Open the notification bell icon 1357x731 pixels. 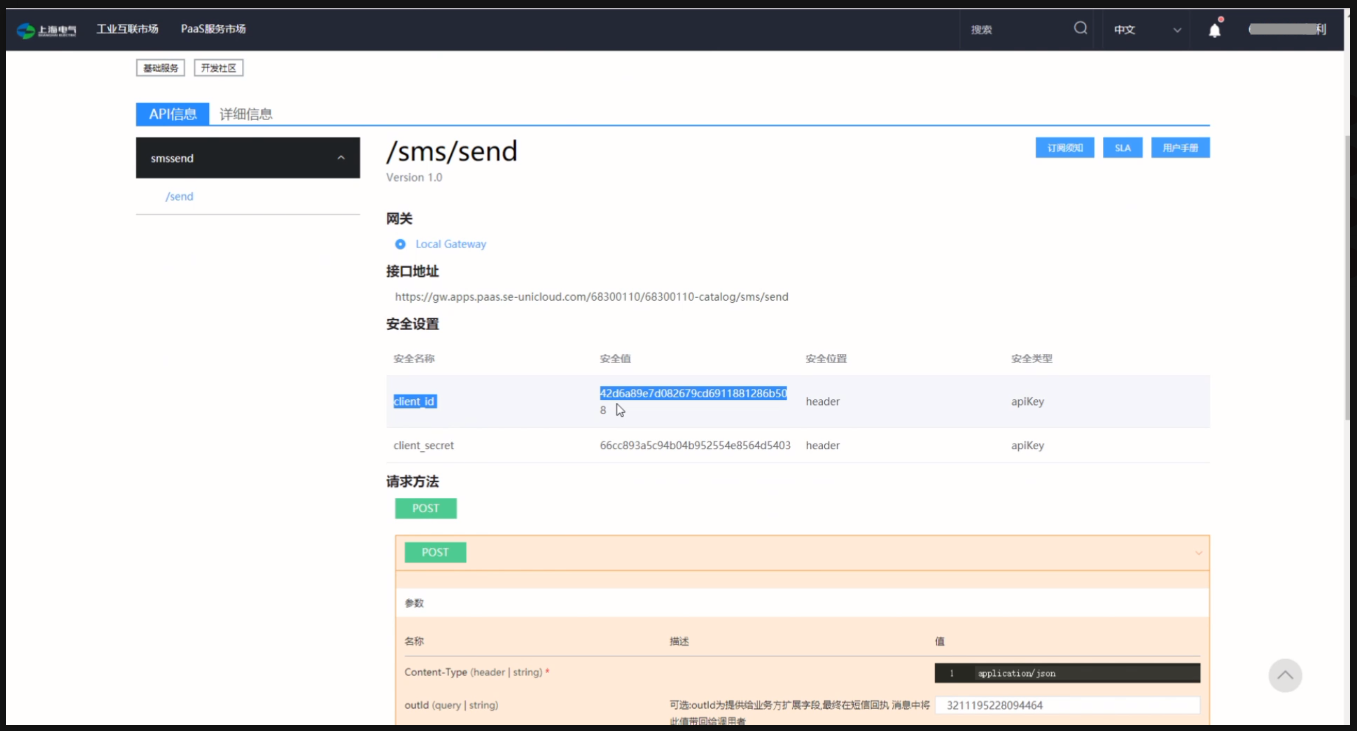pos(1214,29)
